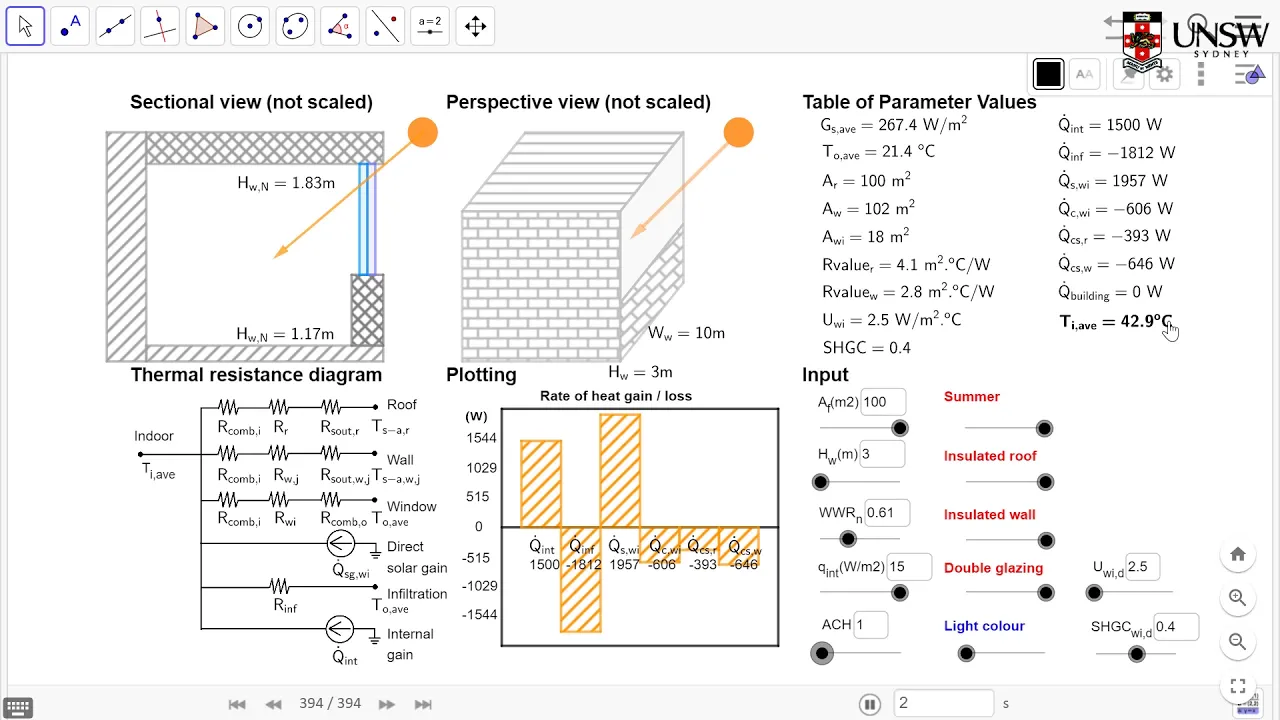
Task: Select the Reflect about Line tool
Action: tap(385, 27)
